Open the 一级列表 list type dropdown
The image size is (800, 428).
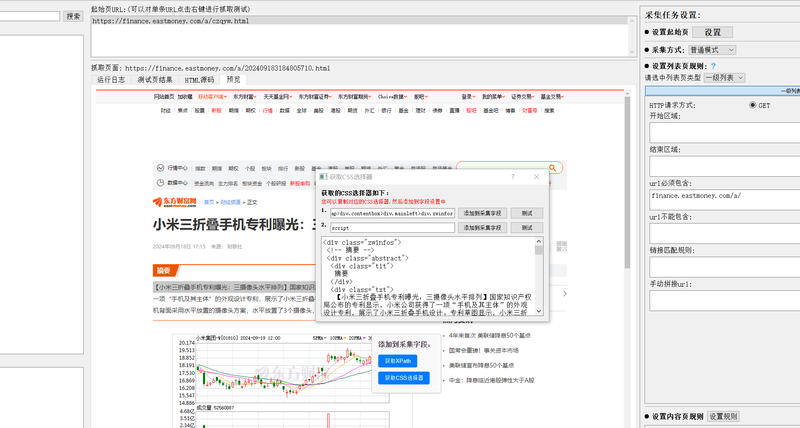click(x=724, y=78)
